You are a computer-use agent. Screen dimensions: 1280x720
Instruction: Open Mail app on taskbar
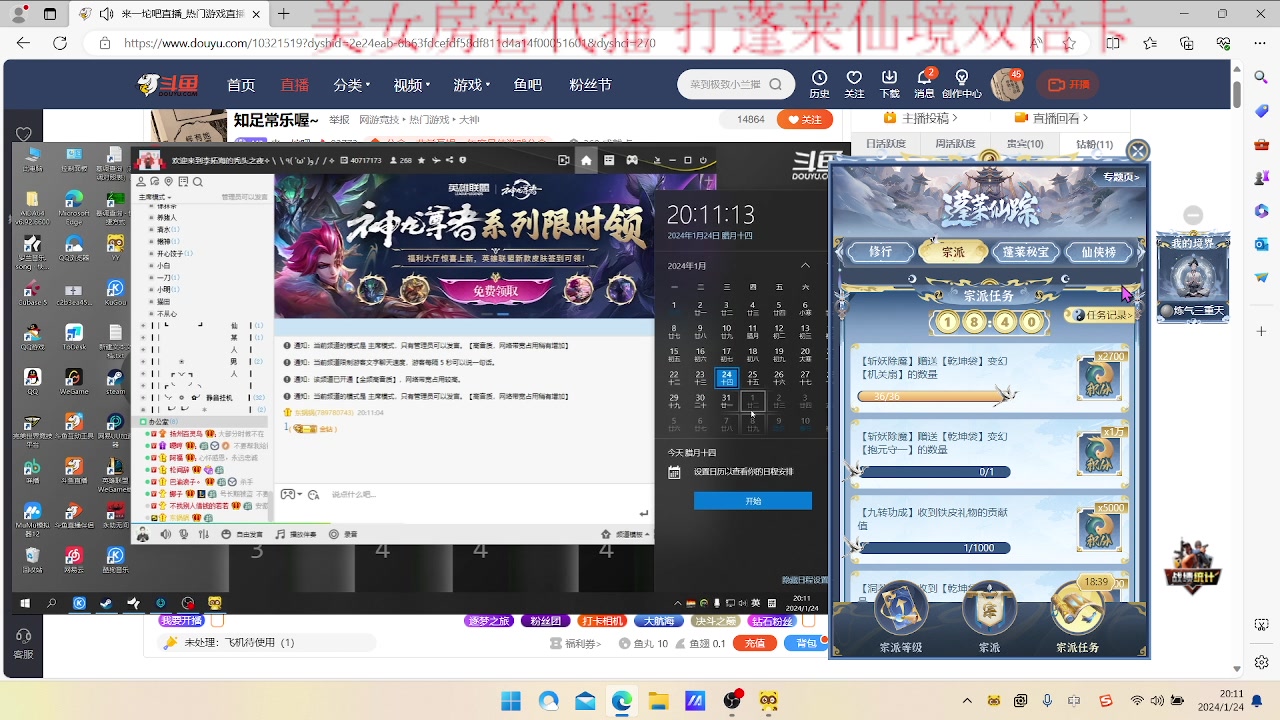click(x=585, y=701)
